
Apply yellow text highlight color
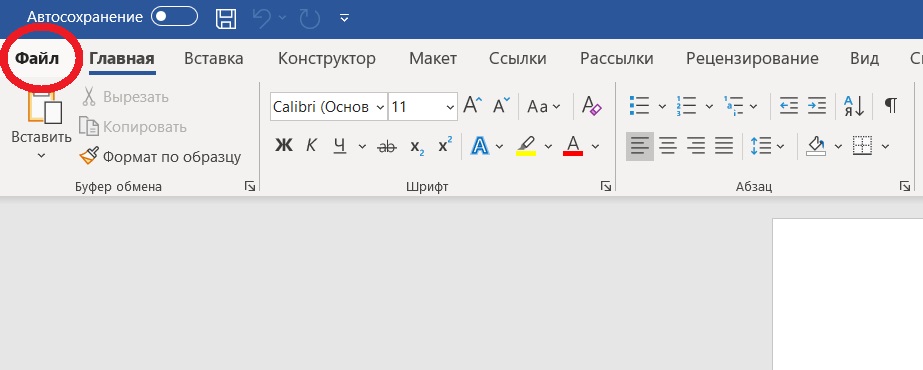point(526,146)
